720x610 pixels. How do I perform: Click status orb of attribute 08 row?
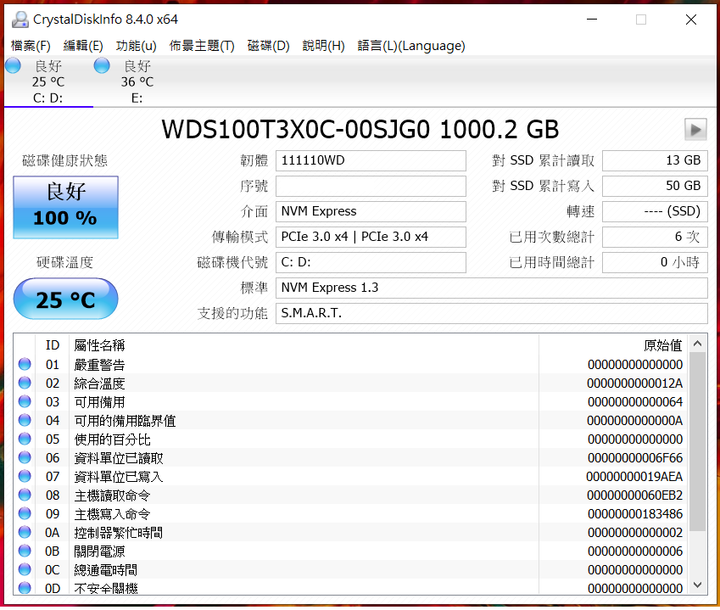click(25, 495)
